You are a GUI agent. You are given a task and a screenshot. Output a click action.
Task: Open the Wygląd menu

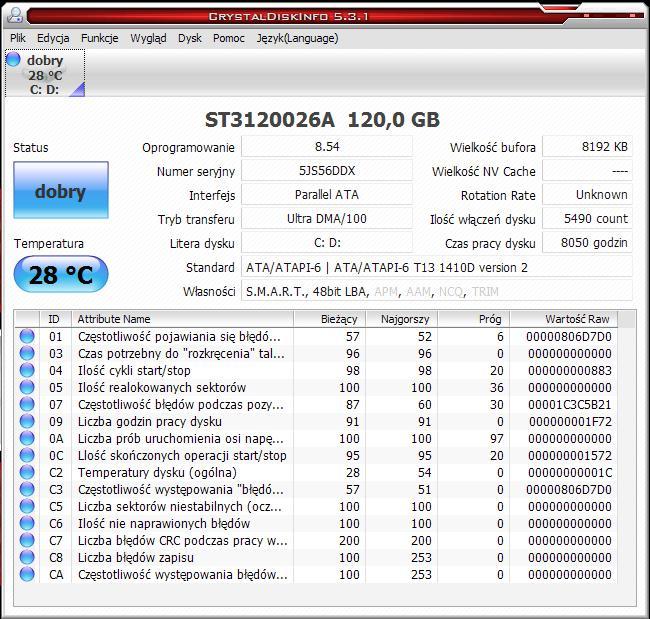(148, 38)
